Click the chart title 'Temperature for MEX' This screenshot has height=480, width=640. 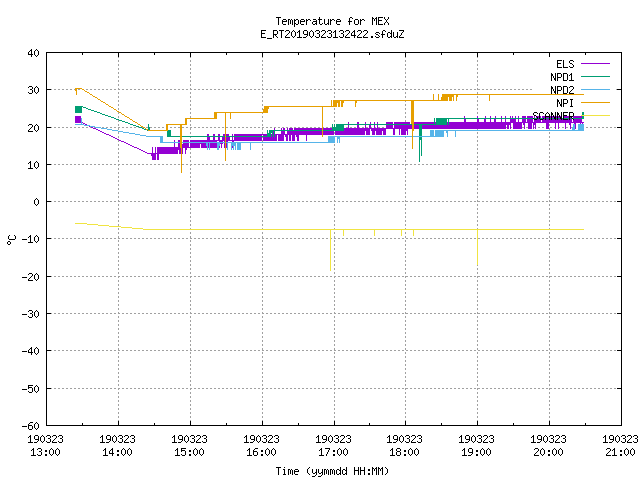coord(332,21)
